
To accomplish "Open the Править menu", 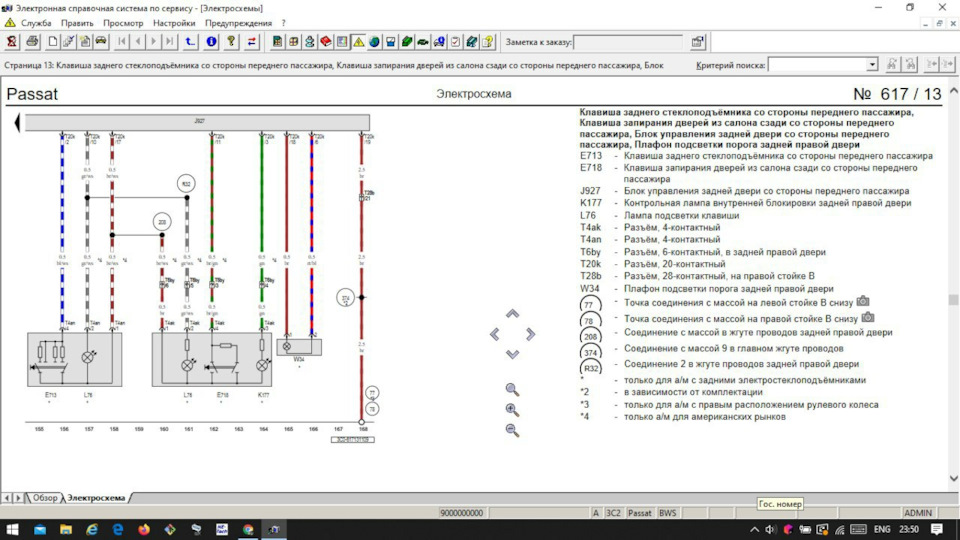I will pos(77,23).
